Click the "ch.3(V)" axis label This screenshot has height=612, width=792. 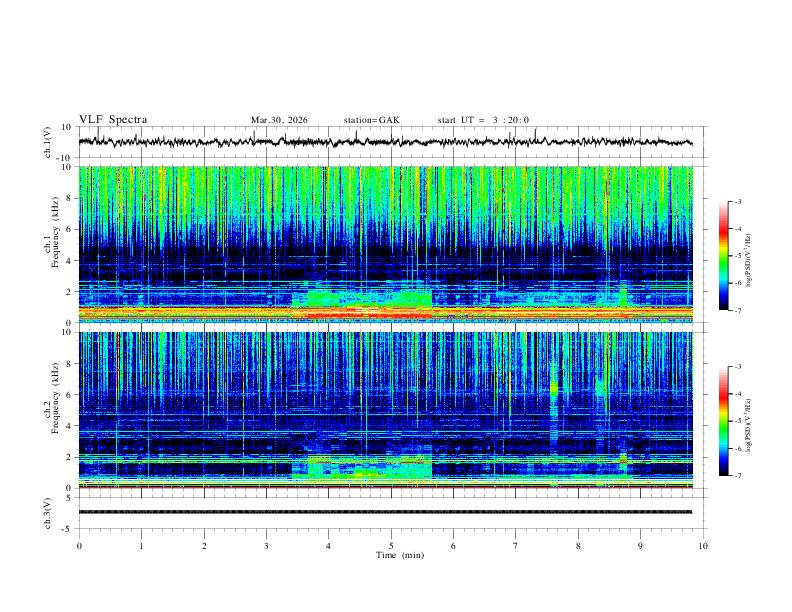[48, 513]
